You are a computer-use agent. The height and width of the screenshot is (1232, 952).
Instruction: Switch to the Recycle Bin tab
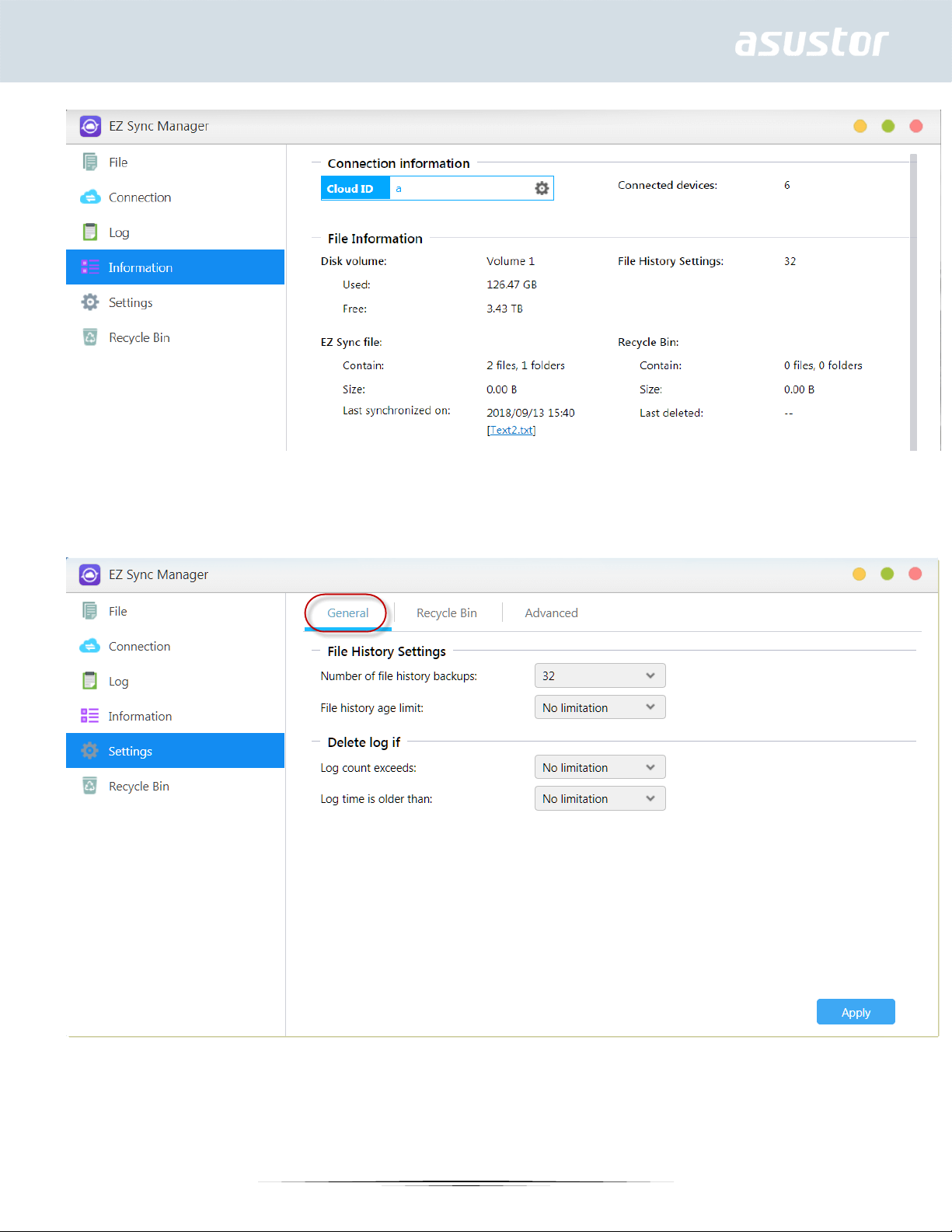pos(447,613)
